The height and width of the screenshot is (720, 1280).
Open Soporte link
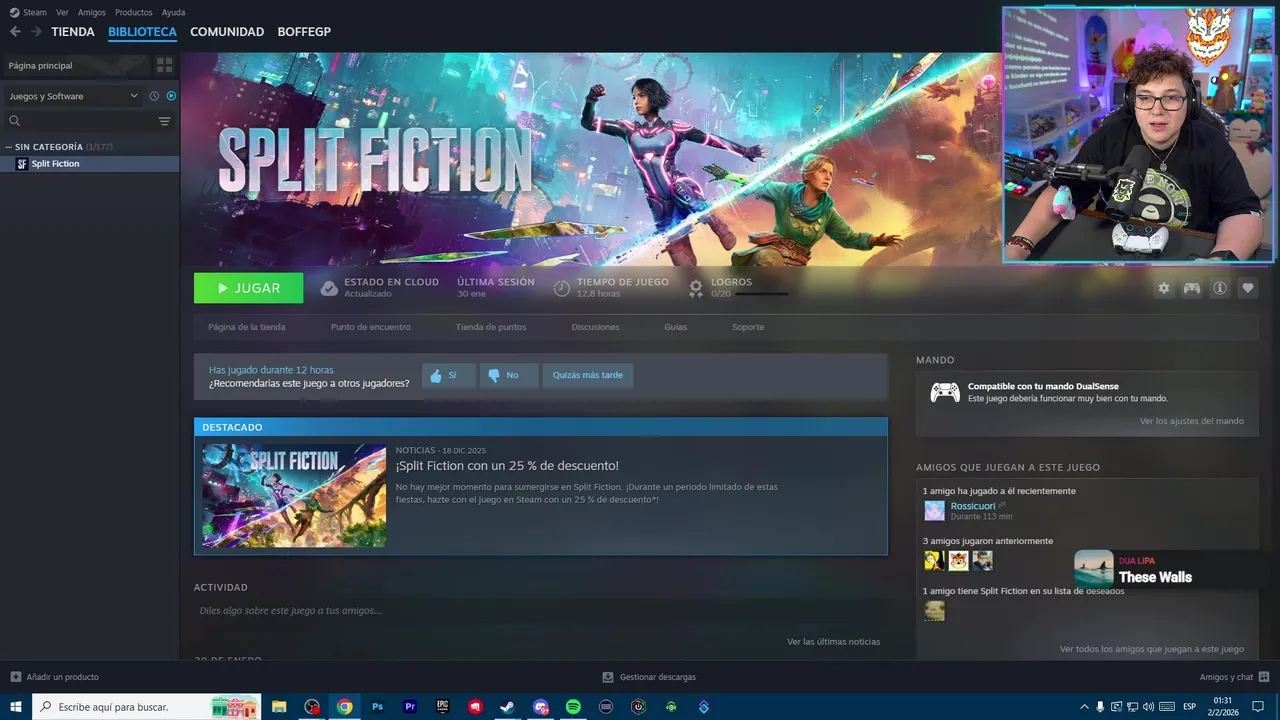click(x=748, y=327)
